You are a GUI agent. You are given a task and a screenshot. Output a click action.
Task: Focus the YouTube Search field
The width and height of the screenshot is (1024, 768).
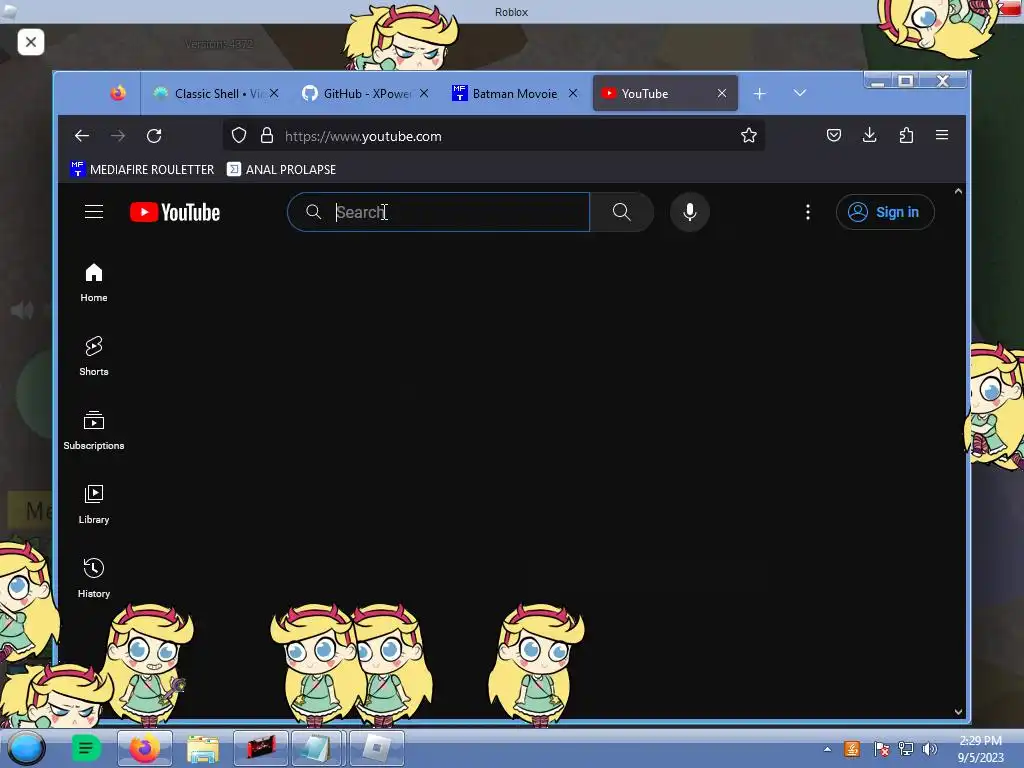438,212
